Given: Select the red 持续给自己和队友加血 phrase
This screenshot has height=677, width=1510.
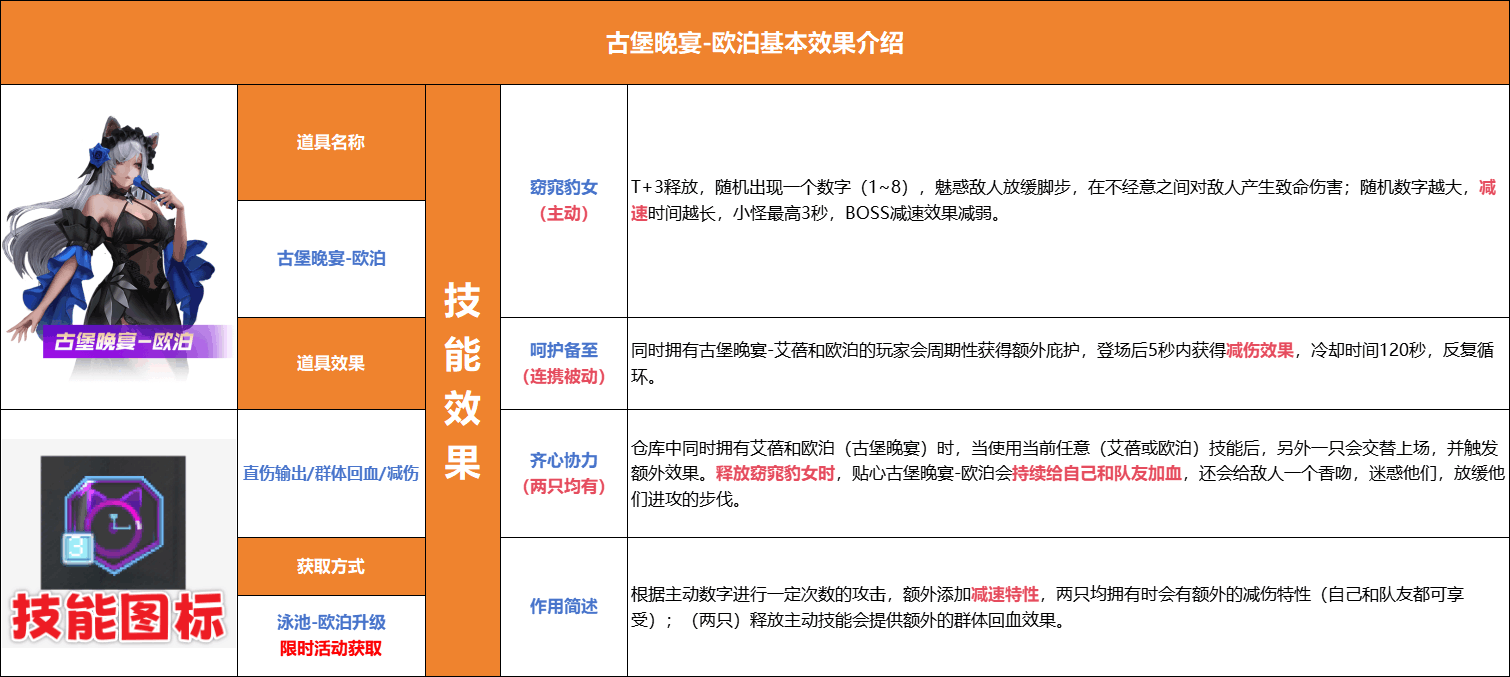Looking at the screenshot, I should 1097,473.
